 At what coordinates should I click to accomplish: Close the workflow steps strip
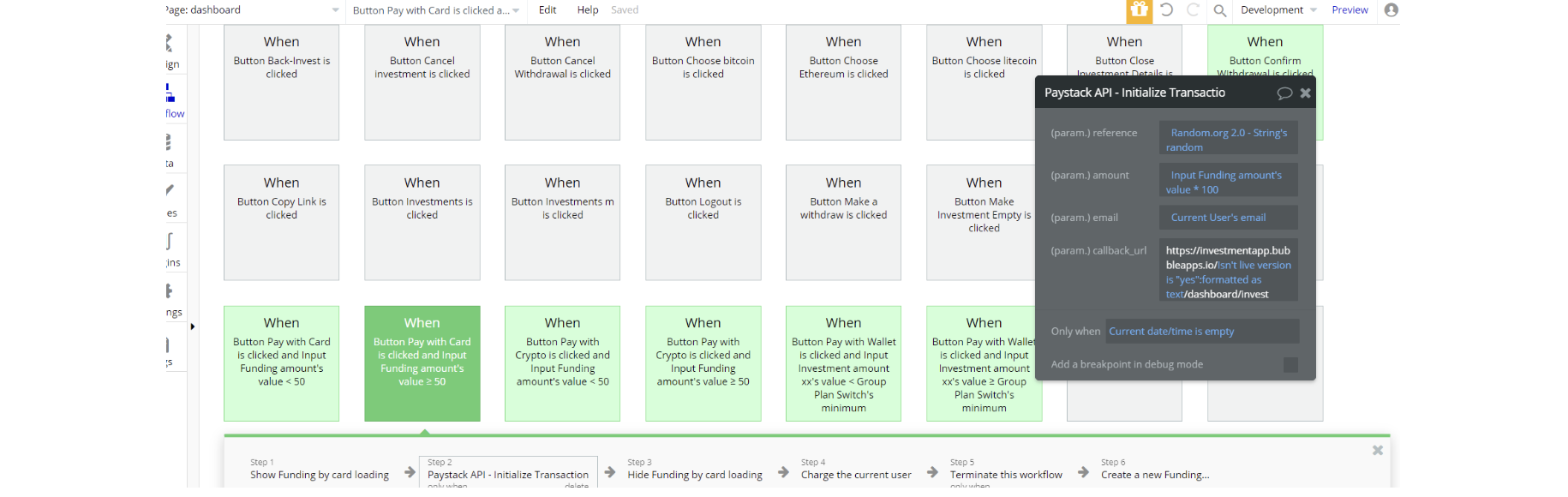1377,451
